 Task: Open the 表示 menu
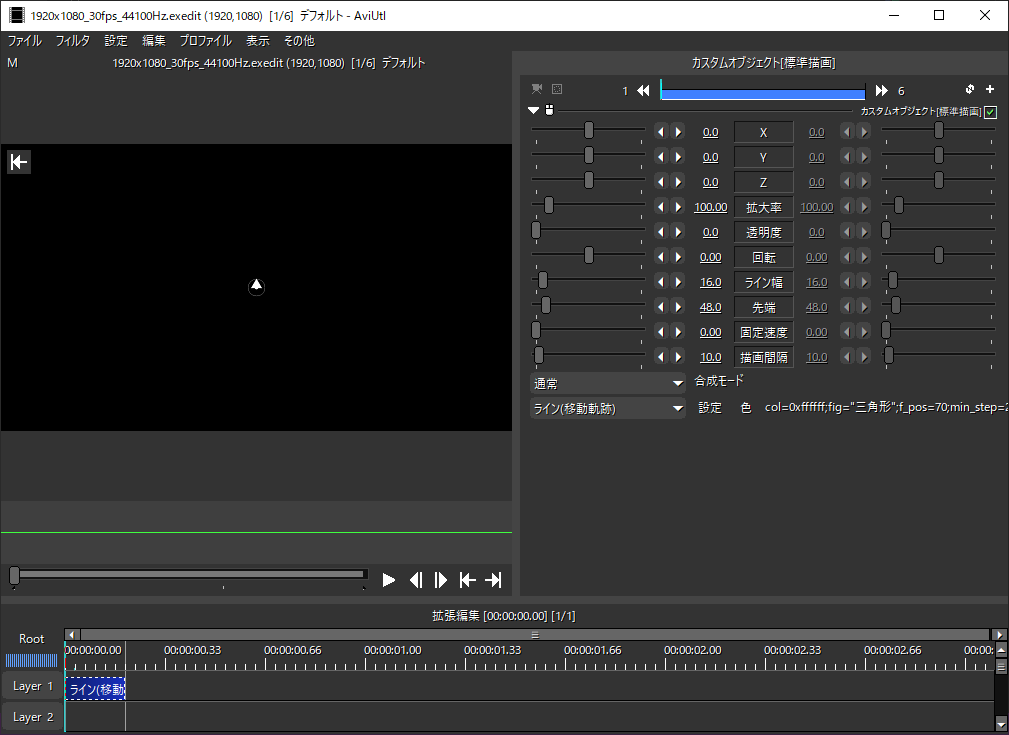pos(258,41)
